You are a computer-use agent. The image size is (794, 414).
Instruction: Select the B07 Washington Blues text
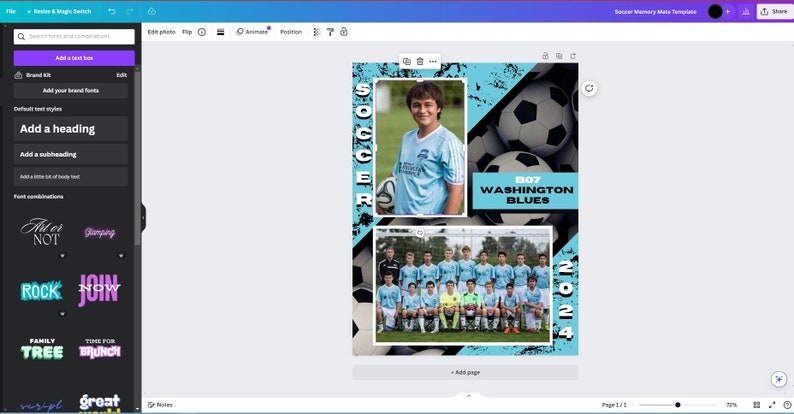(526, 190)
